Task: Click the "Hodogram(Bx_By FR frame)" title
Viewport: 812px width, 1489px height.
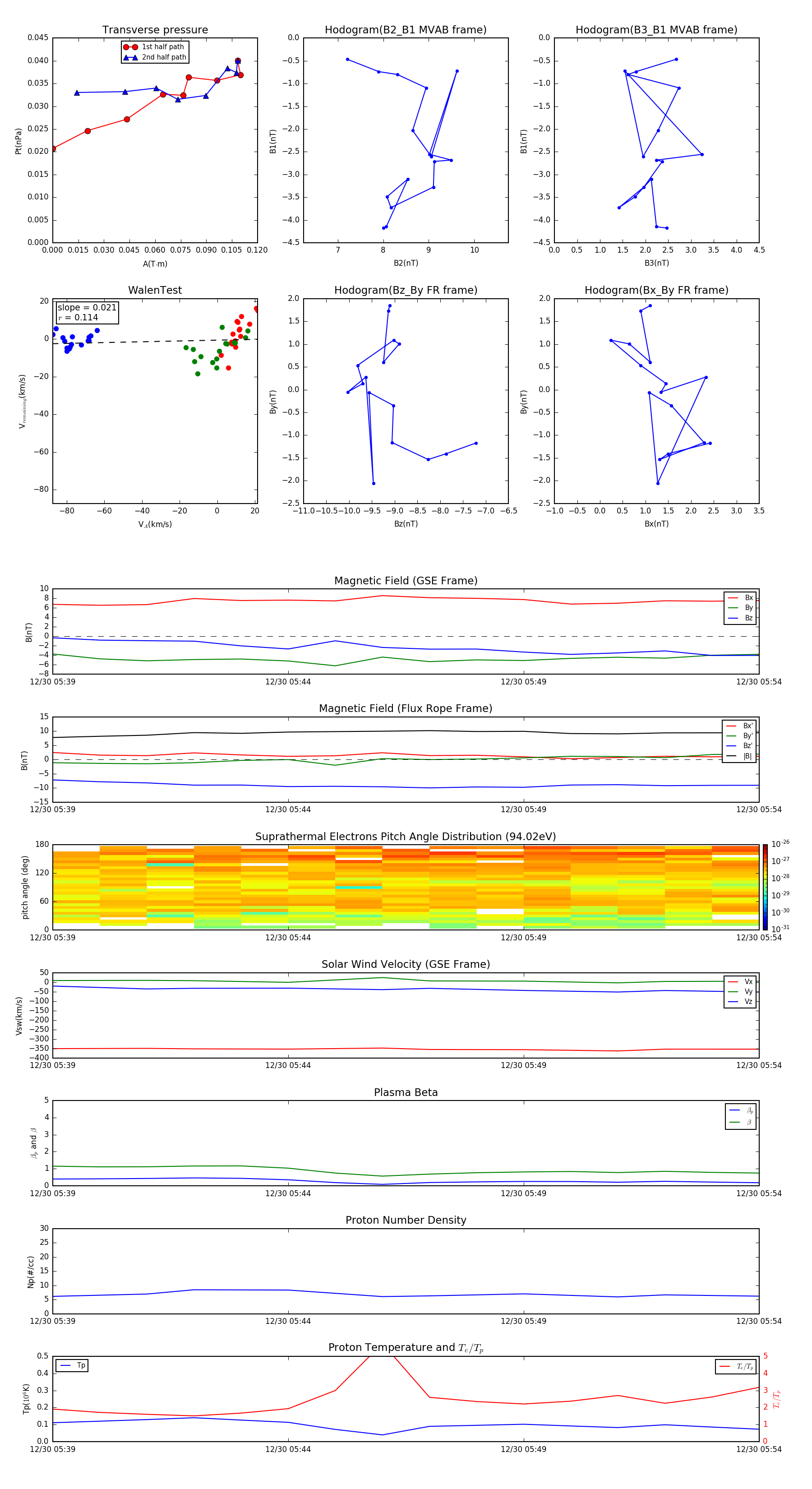Action: pos(656,290)
